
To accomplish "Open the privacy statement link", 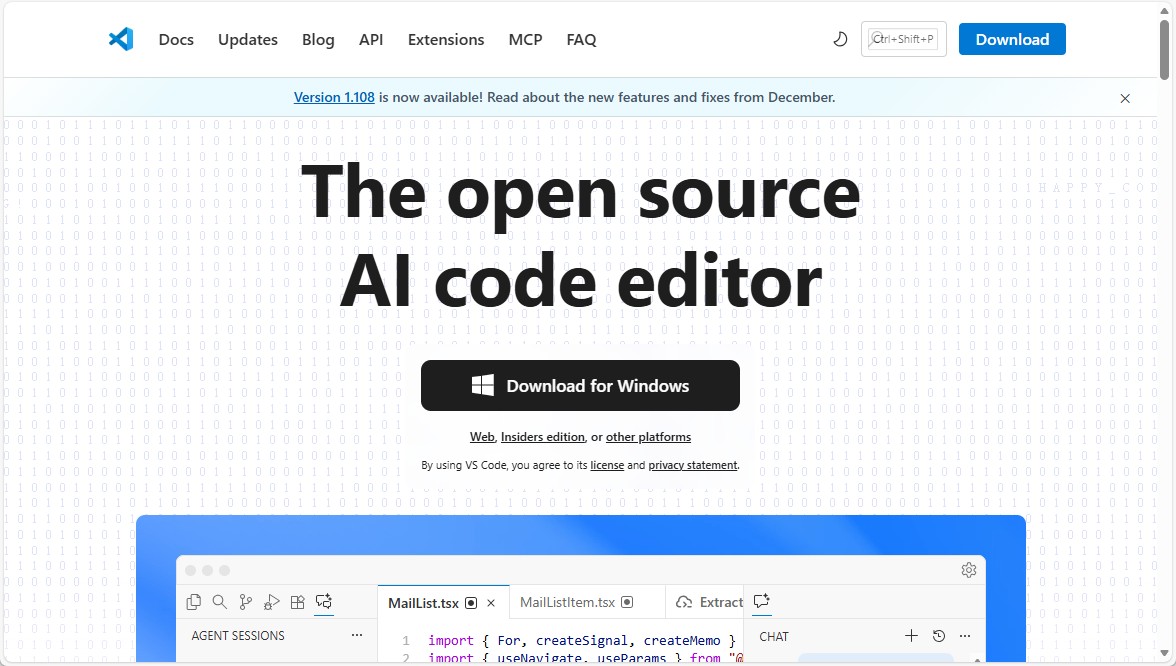I will pos(693,465).
